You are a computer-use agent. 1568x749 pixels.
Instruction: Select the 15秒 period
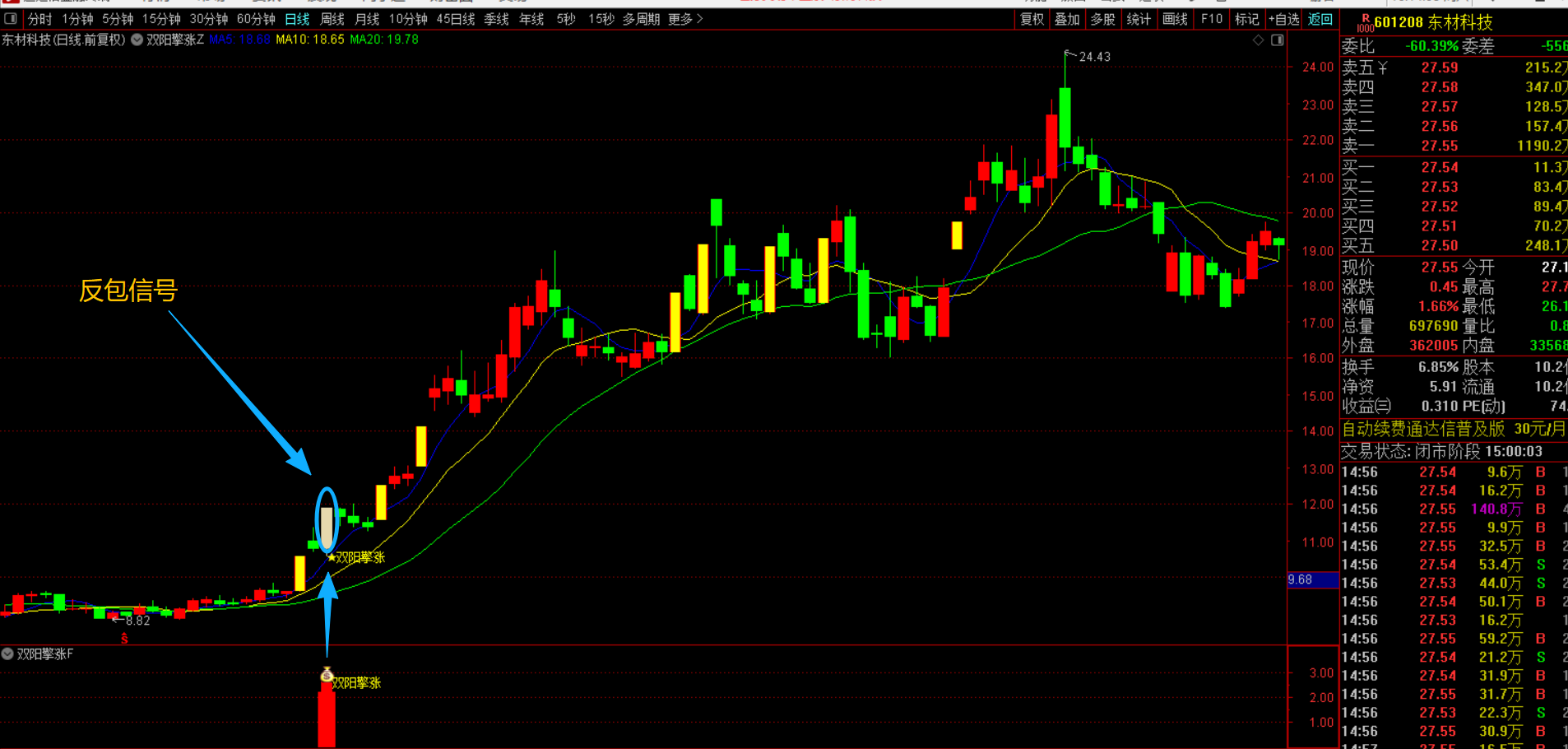601,19
